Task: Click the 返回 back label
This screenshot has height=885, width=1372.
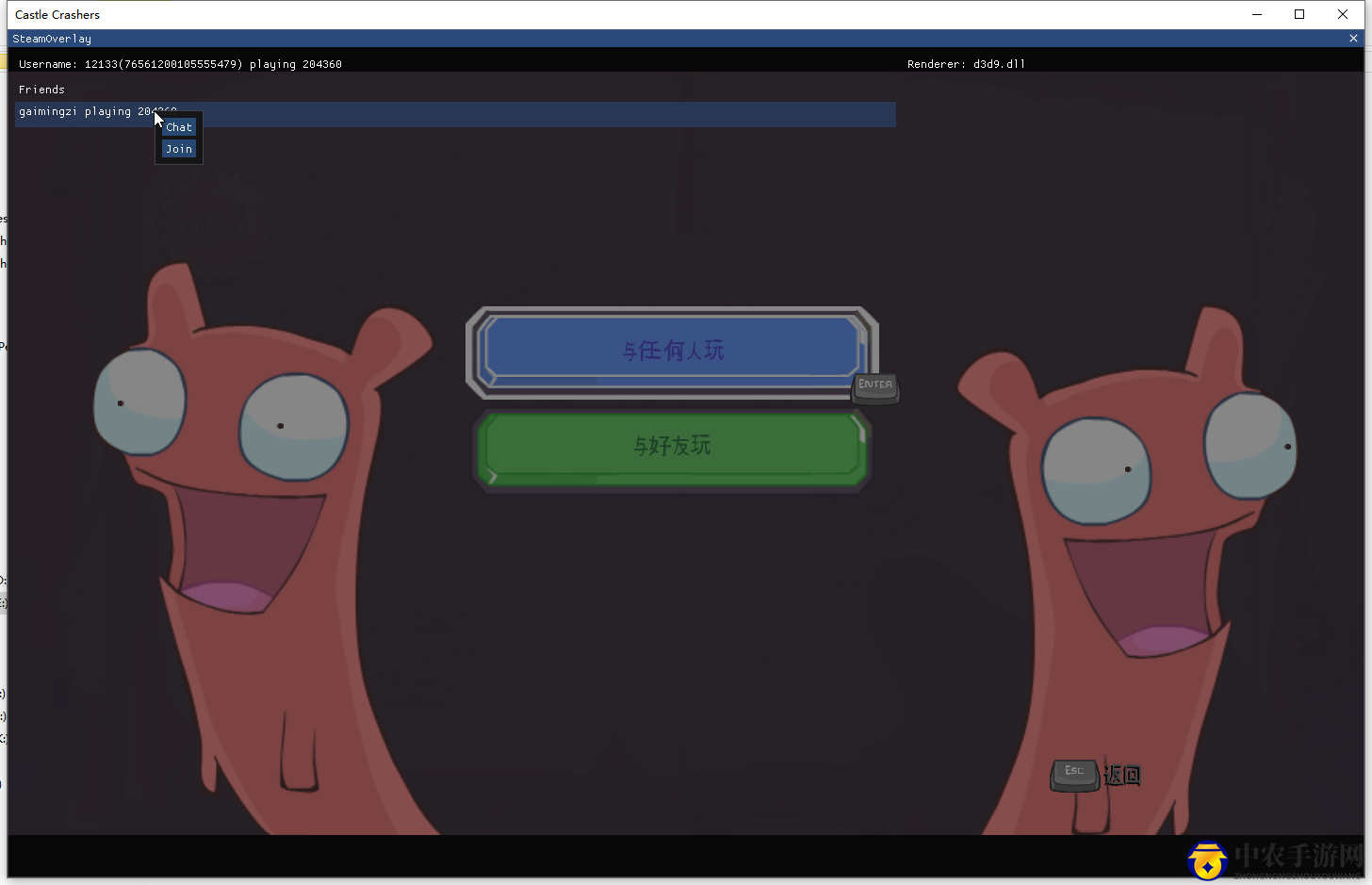Action: click(x=1122, y=776)
